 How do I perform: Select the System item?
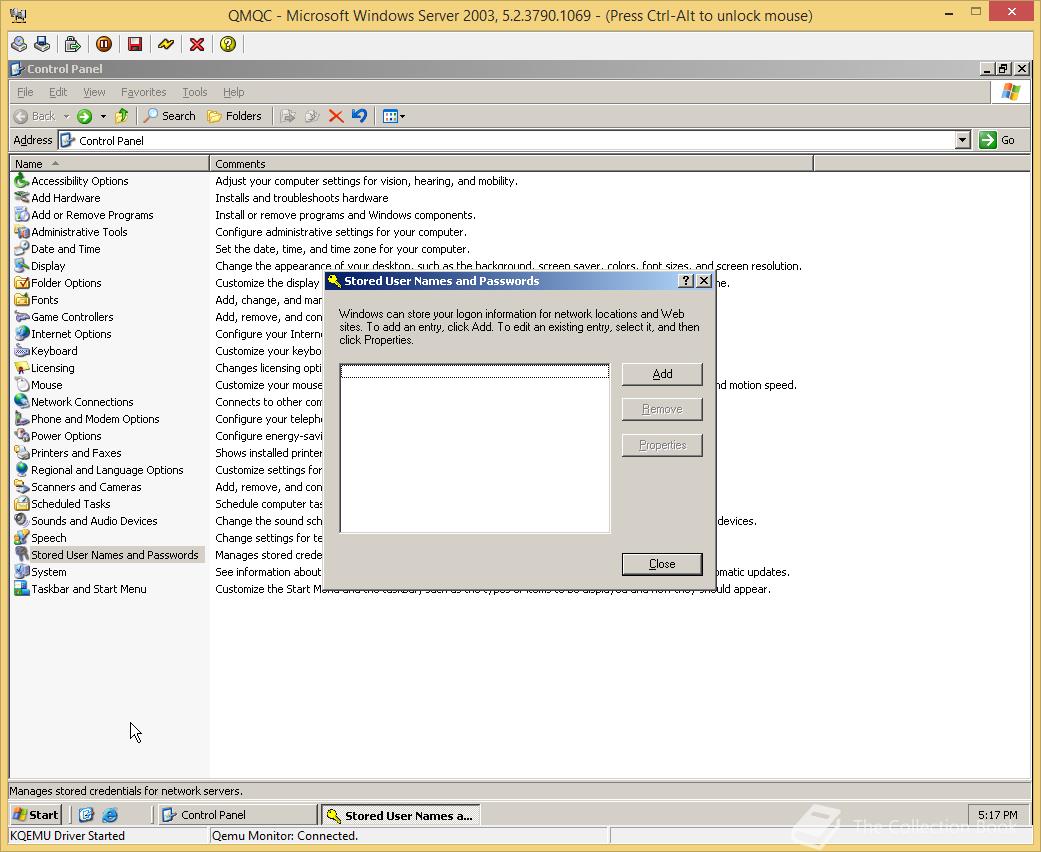[x=40, y=572]
